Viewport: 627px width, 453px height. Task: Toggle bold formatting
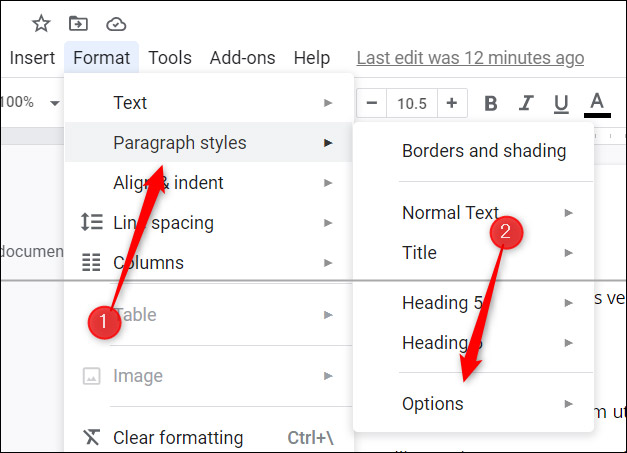click(x=490, y=103)
